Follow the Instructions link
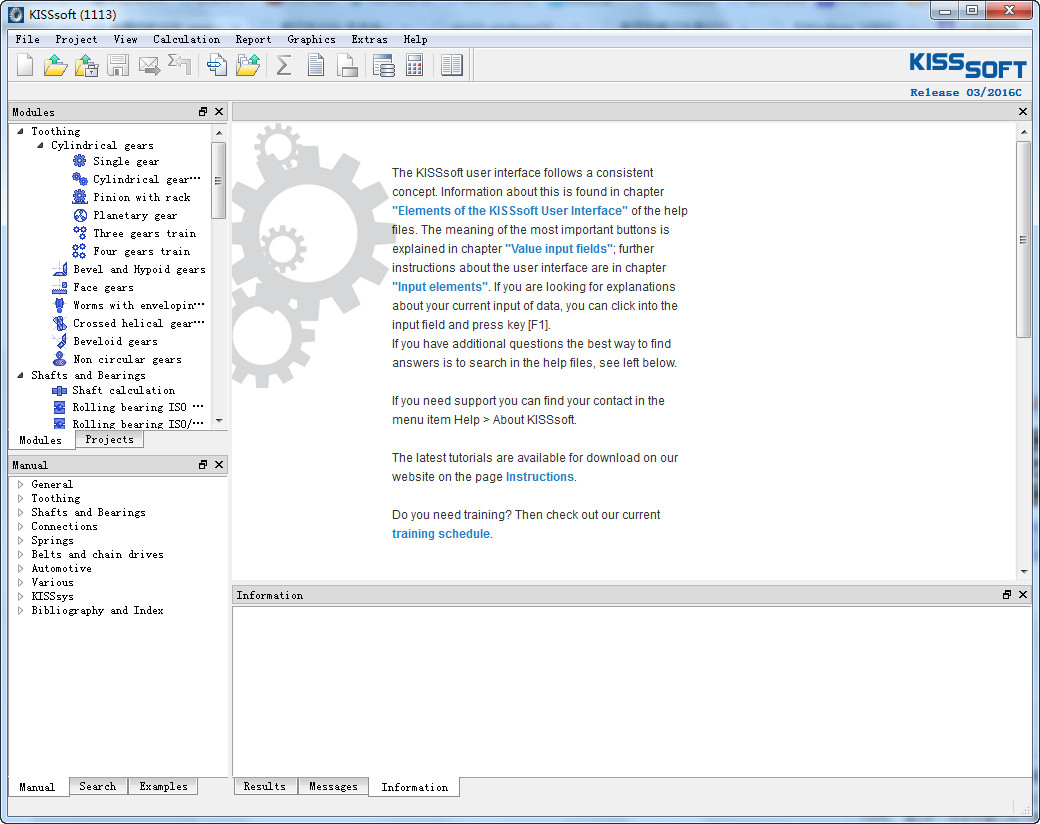The height and width of the screenshot is (824, 1040). [540, 477]
